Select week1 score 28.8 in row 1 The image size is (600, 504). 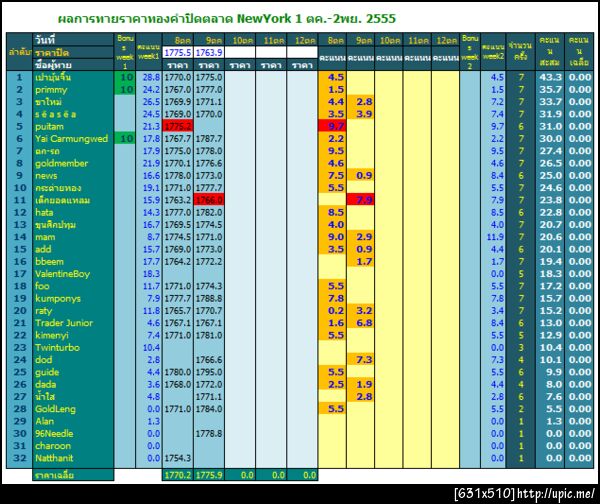click(151, 77)
